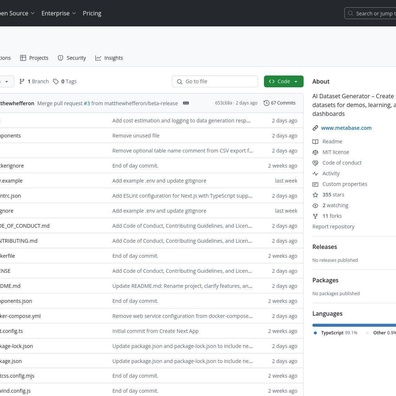Click the fork icon
The image size is (396, 396).
tap(315, 216)
